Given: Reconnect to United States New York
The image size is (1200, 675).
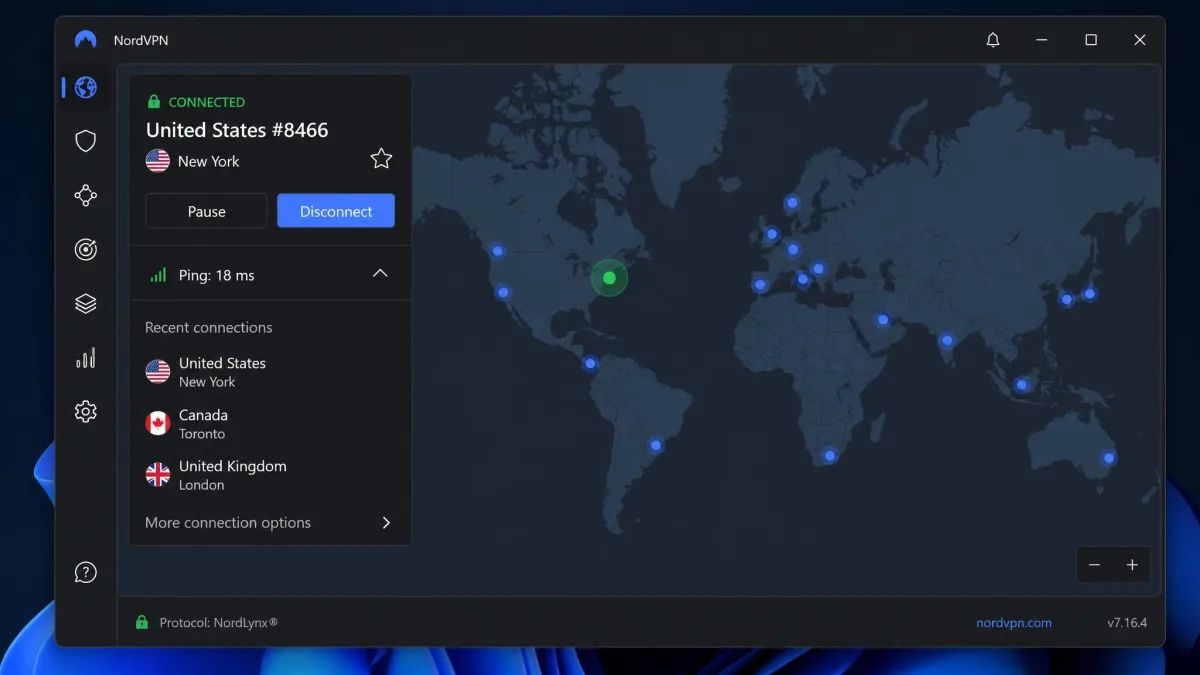Looking at the screenshot, I should [270, 372].
